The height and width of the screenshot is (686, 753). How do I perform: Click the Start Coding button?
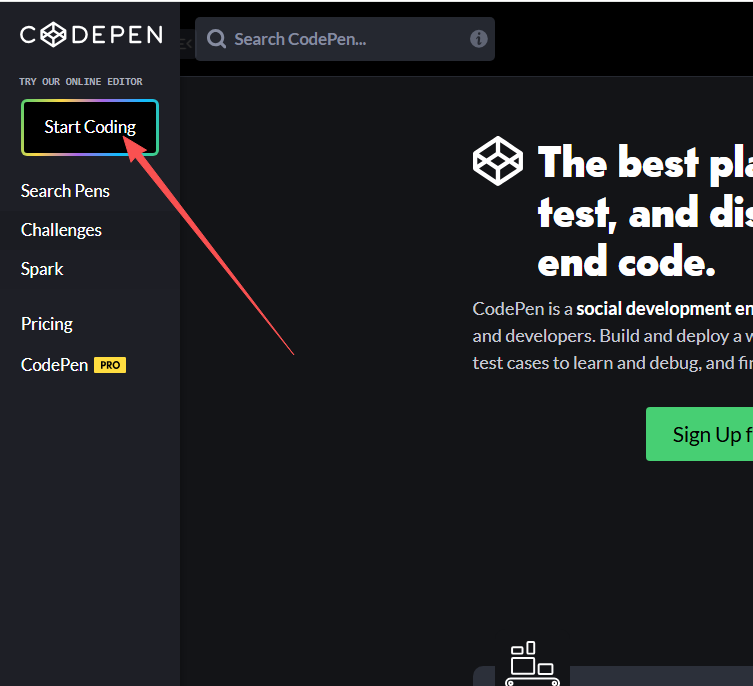coord(90,127)
